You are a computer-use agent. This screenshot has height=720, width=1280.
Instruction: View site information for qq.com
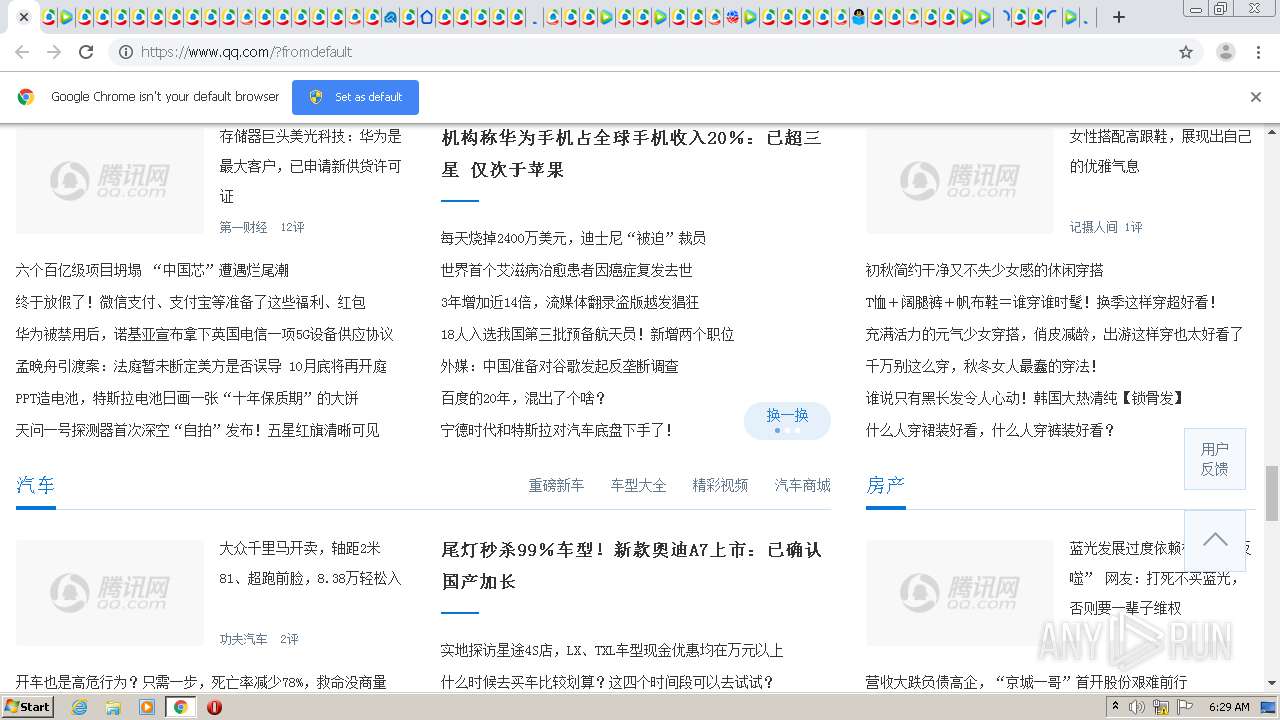pos(126,52)
